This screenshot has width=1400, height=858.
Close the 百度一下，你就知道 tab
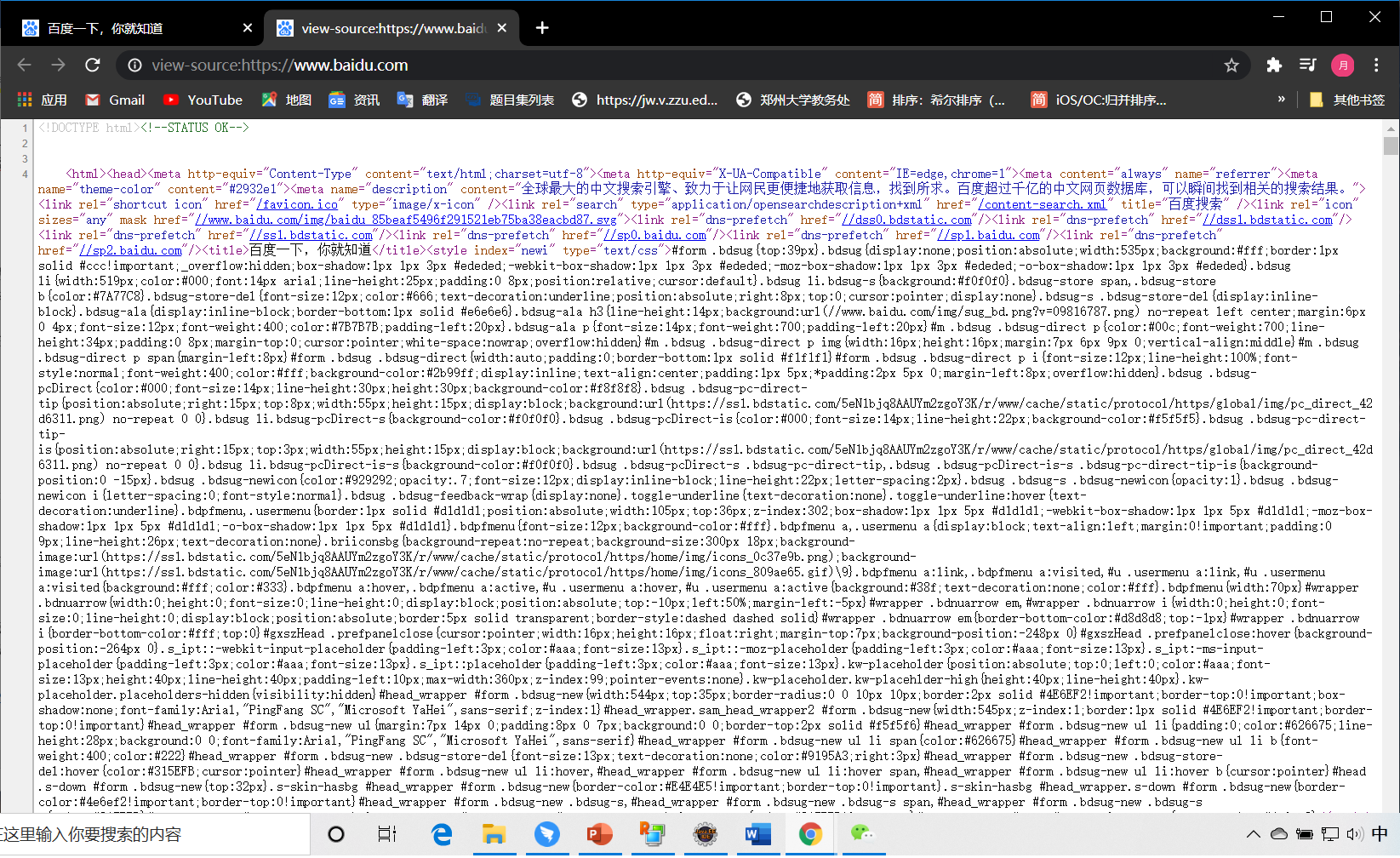coord(248,28)
